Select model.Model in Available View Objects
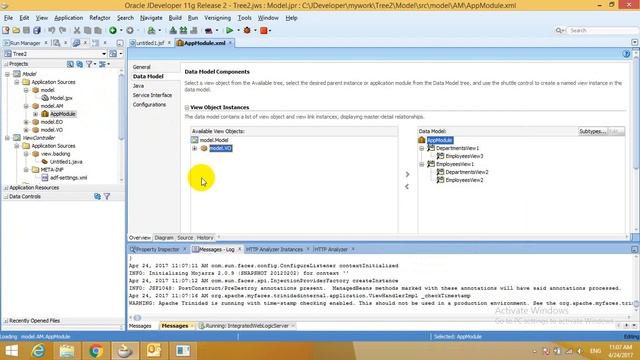The image size is (640, 360). (x=214, y=140)
